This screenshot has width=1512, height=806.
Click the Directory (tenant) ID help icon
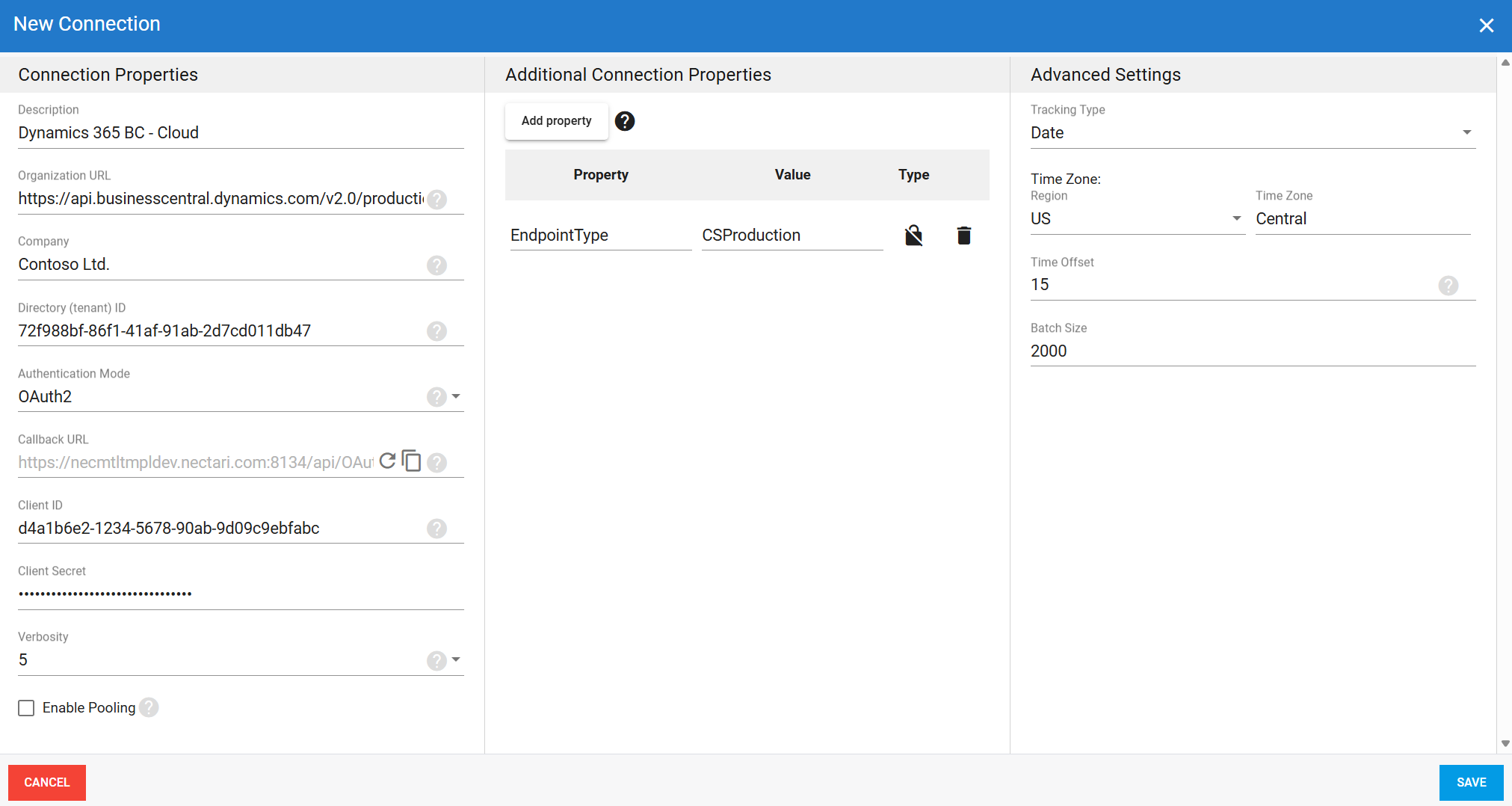pos(437,331)
